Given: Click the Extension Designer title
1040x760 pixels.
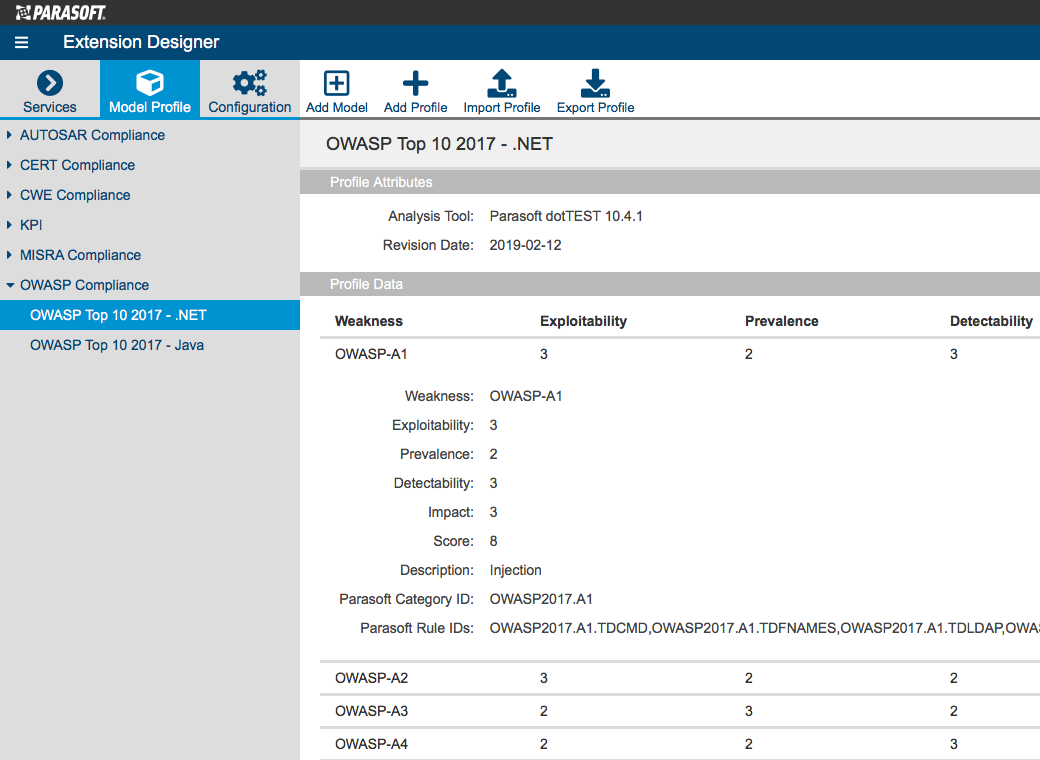Looking at the screenshot, I should coord(141,42).
